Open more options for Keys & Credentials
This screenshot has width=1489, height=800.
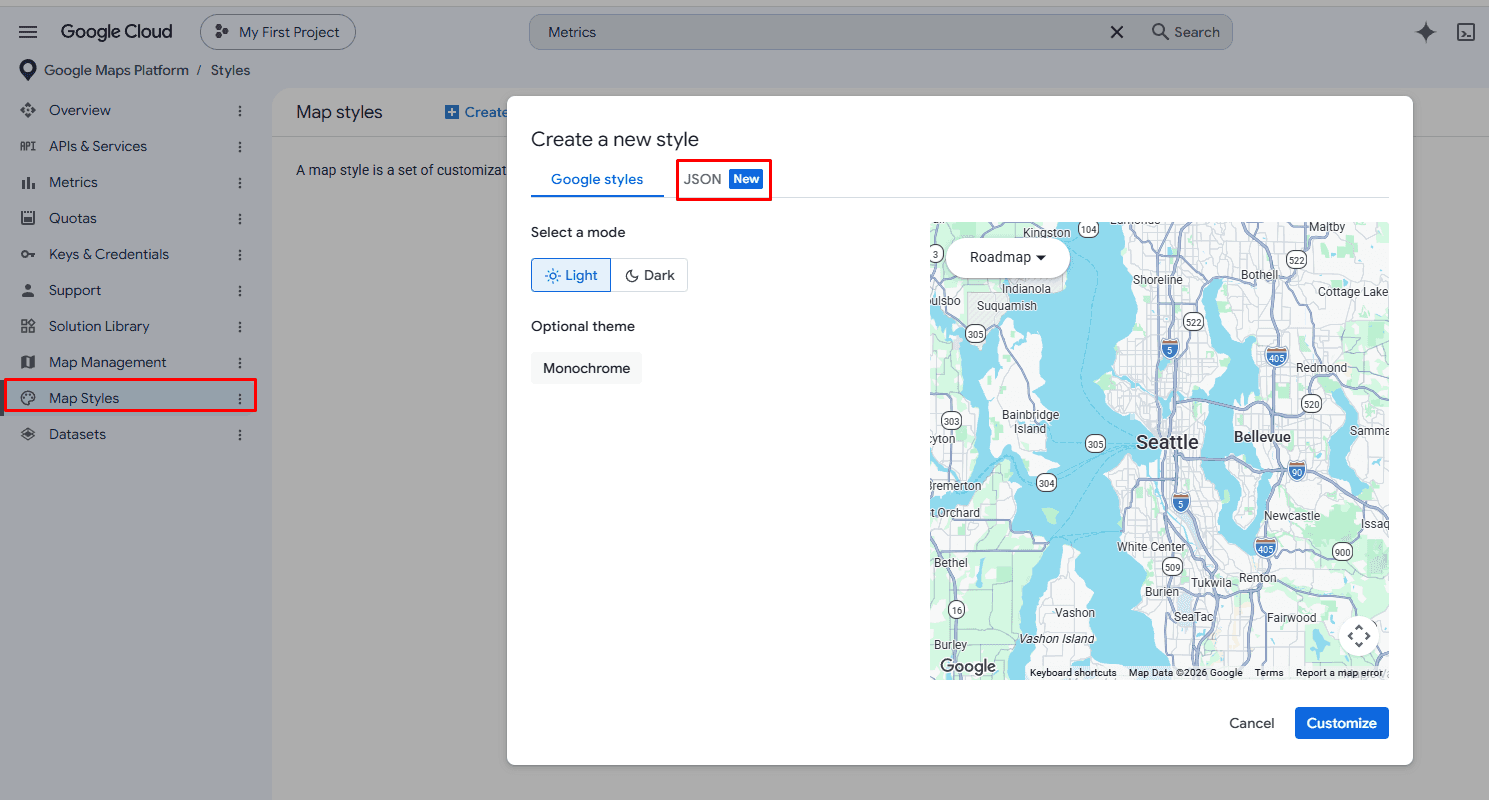tap(240, 254)
